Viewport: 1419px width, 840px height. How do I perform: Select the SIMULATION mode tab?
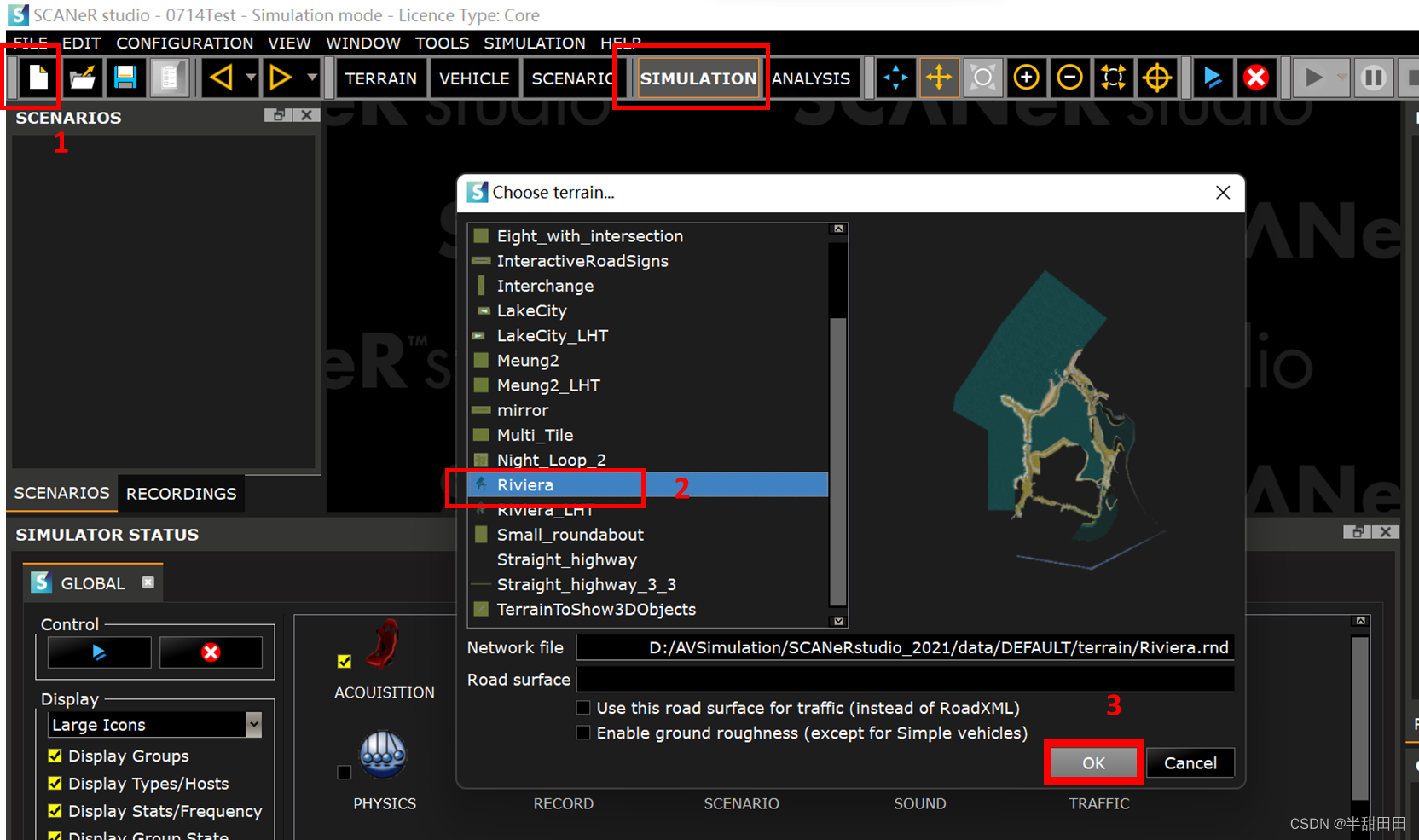[698, 78]
